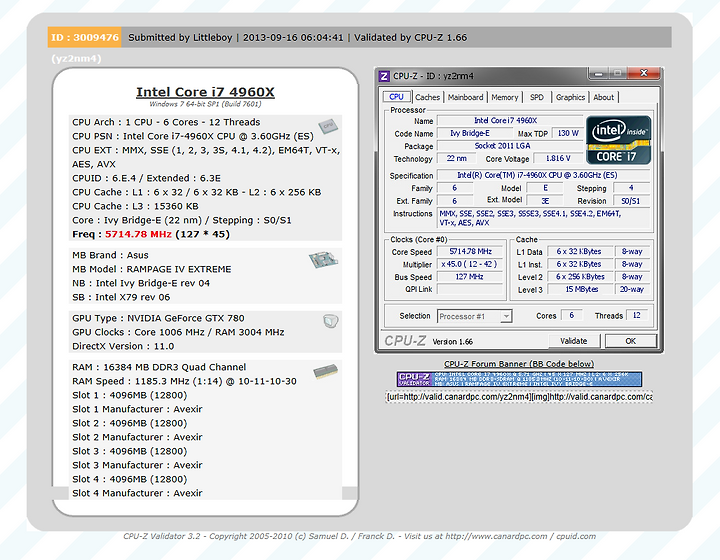Click the Revision S0/S1 field
Viewport: 720px width, 560px height.
click(631, 201)
